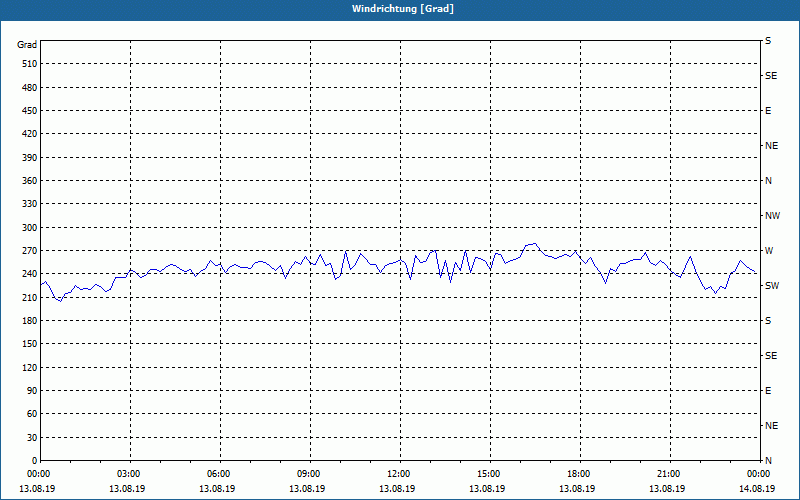Viewport: 800px width, 500px height.
Task: Select the 240 value on the left axis
Action: point(30,274)
